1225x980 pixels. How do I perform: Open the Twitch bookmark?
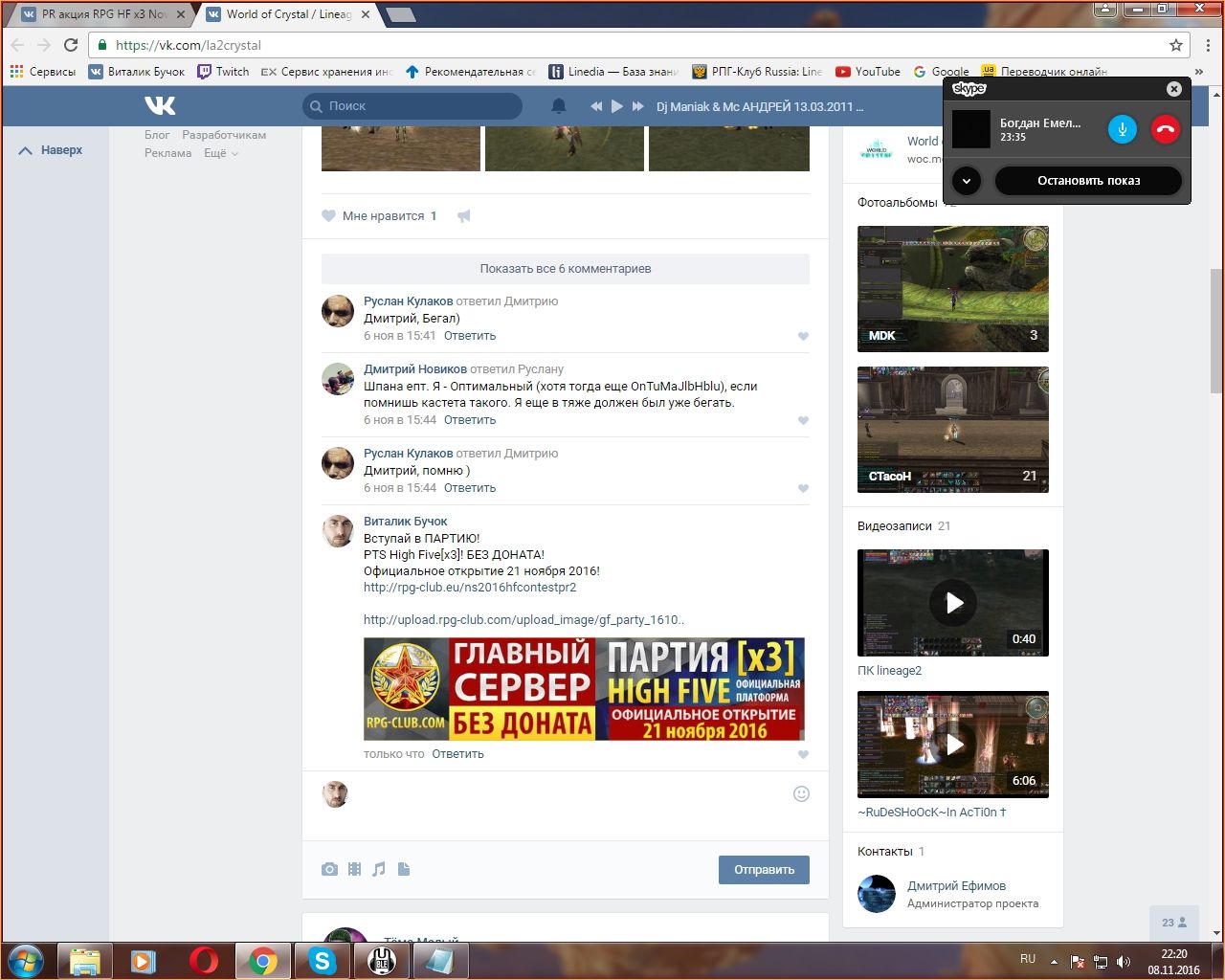pyautogui.click(x=223, y=72)
